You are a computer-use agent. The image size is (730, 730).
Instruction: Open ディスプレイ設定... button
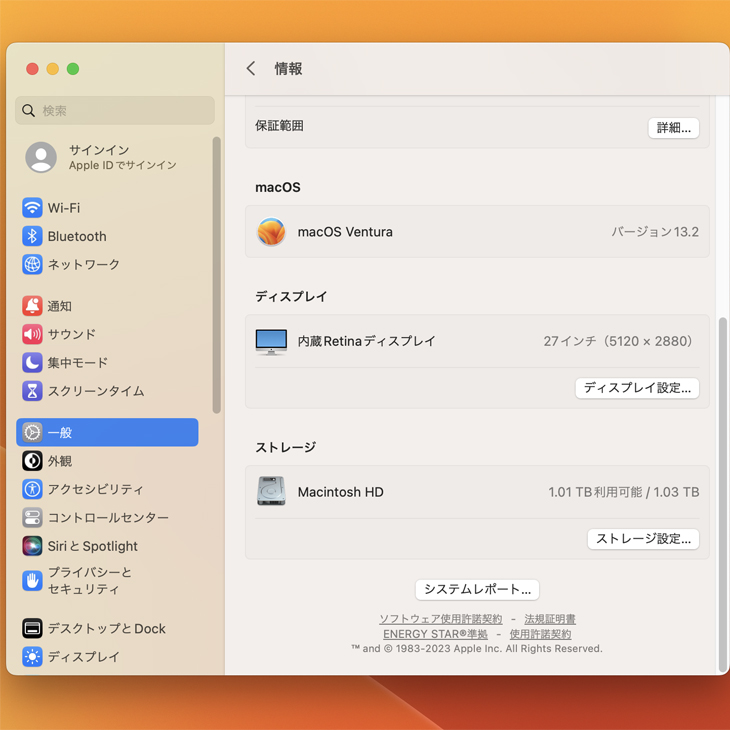pos(637,388)
